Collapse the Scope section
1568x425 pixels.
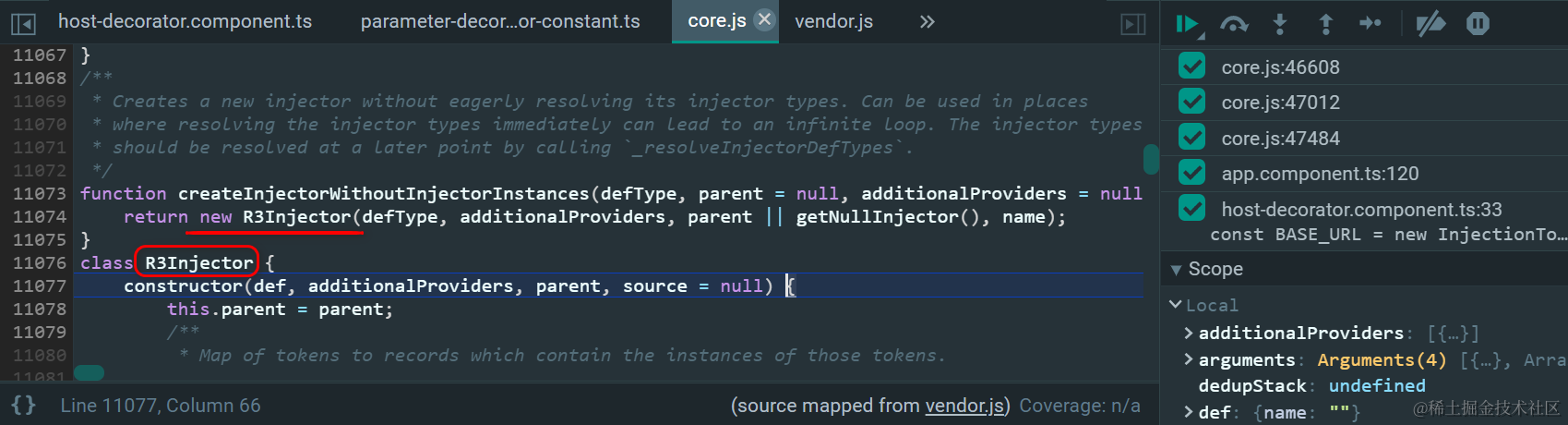[1177, 270]
